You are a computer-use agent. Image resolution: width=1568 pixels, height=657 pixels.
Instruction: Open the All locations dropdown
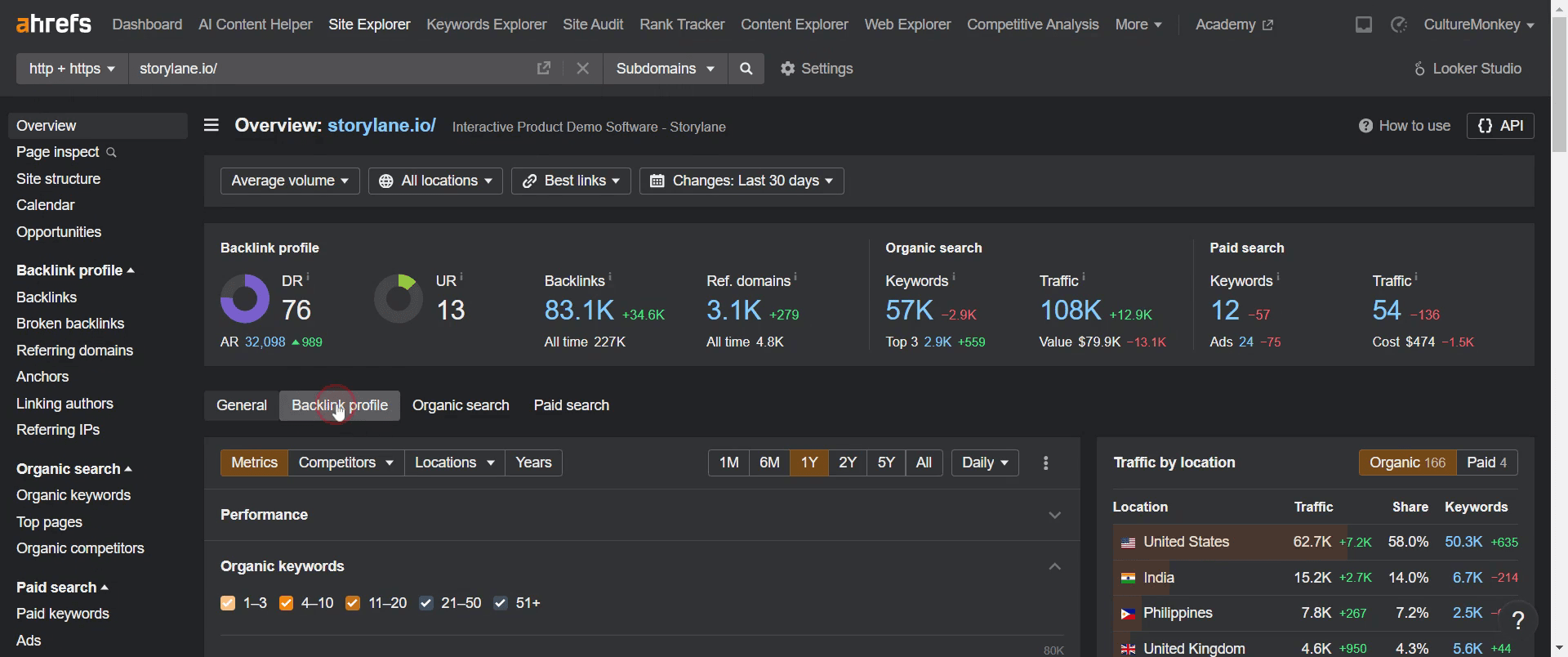(435, 181)
